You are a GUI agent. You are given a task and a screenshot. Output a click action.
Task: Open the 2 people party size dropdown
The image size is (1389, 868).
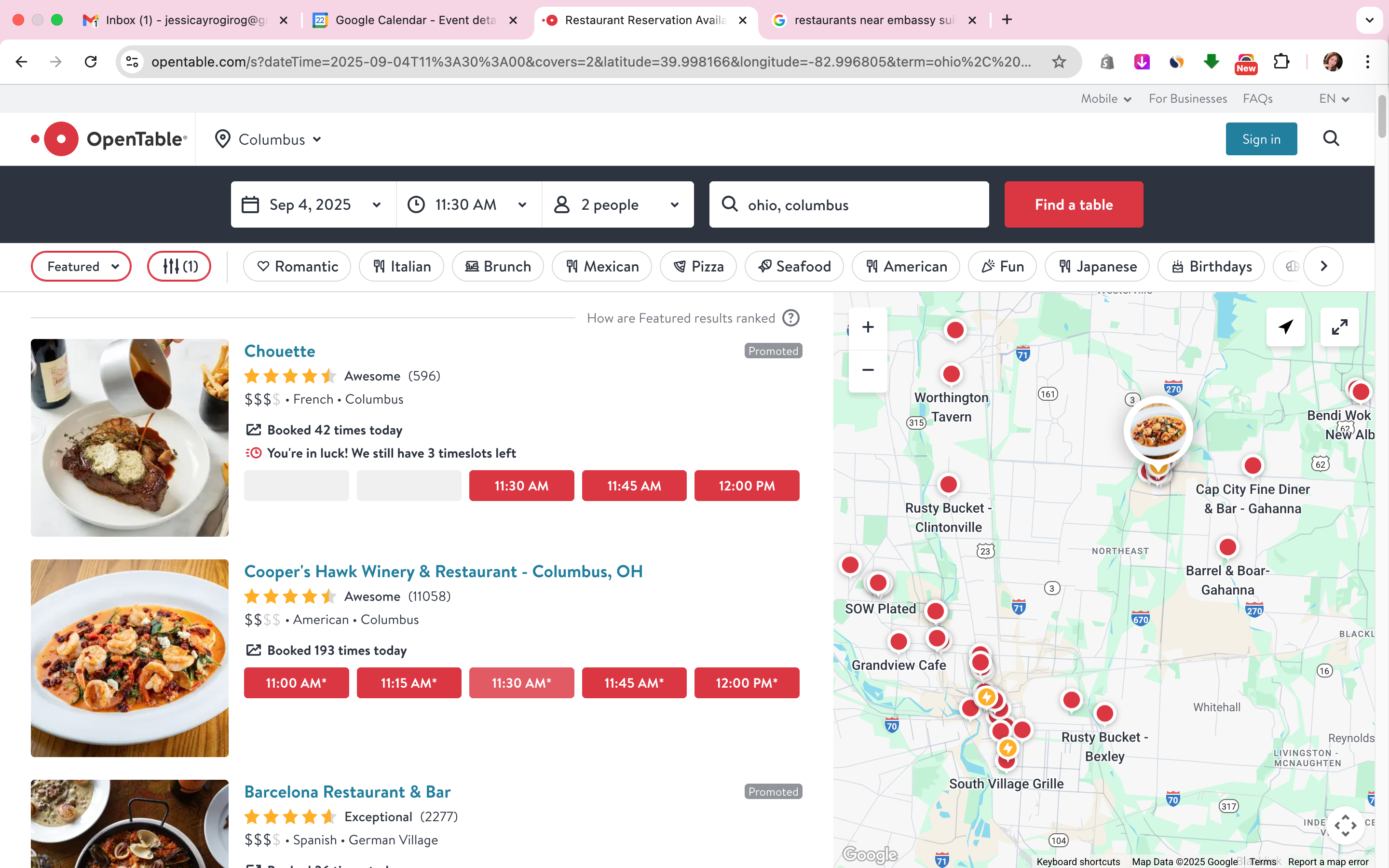[618, 205]
